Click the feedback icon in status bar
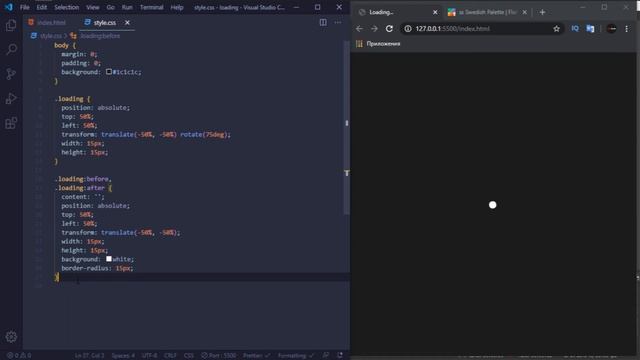This screenshot has width=640, height=360. coord(325,356)
